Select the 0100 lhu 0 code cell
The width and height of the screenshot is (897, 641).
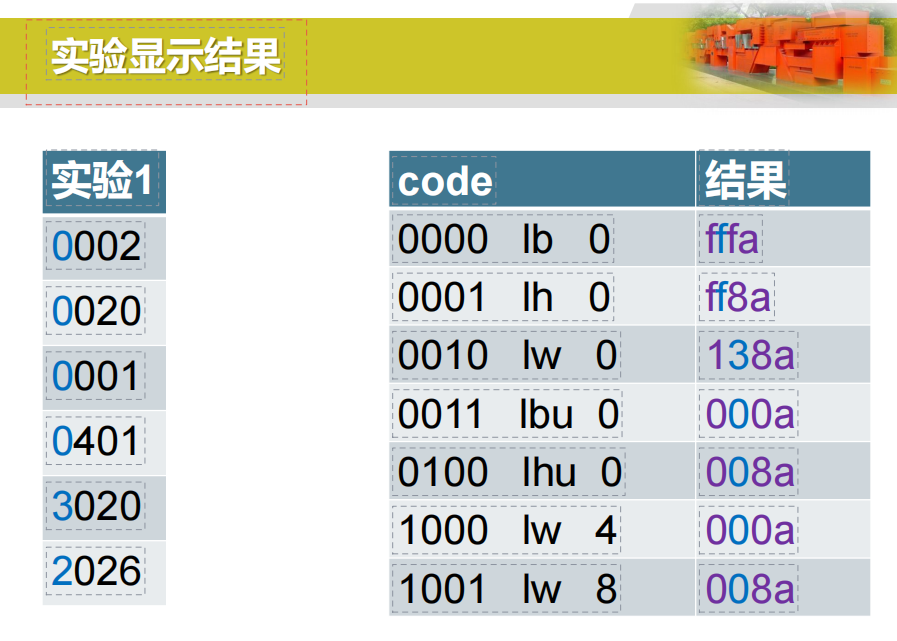coord(509,472)
